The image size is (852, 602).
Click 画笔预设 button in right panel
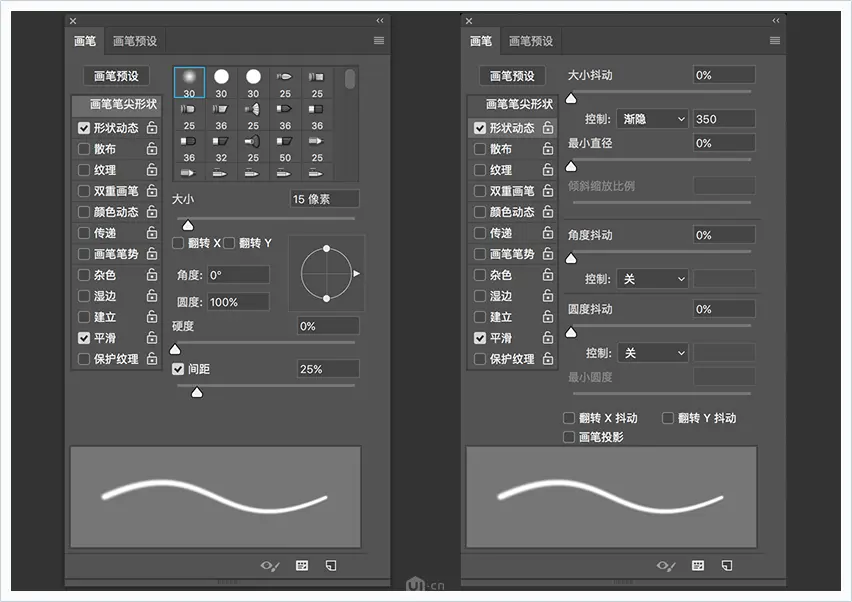click(x=512, y=76)
